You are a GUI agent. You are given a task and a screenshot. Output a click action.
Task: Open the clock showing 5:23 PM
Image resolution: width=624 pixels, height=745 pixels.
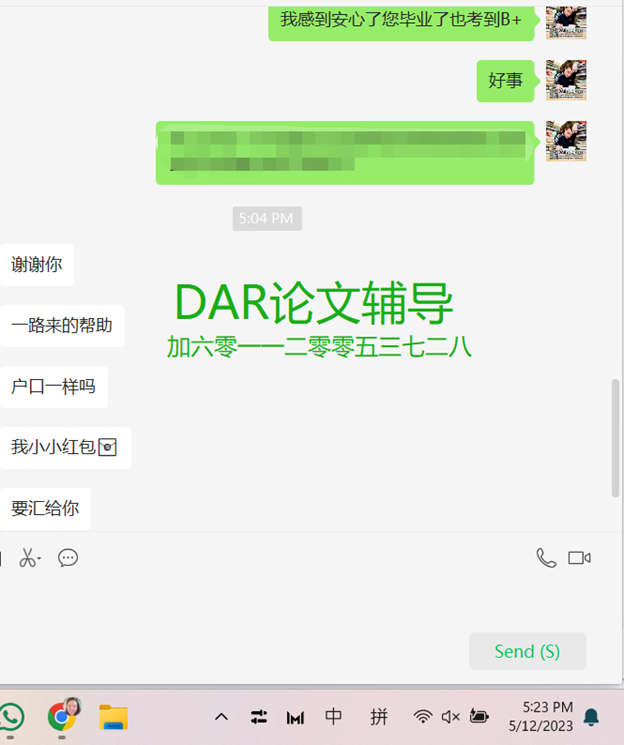pyautogui.click(x=541, y=716)
